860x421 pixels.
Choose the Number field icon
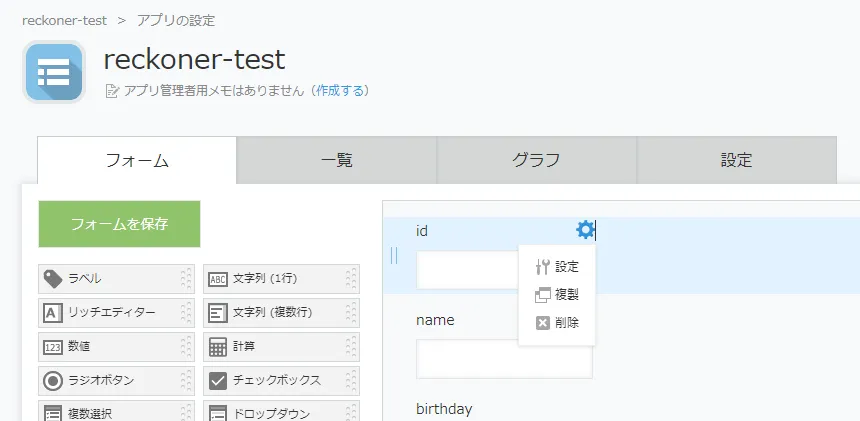pos(53,347)
